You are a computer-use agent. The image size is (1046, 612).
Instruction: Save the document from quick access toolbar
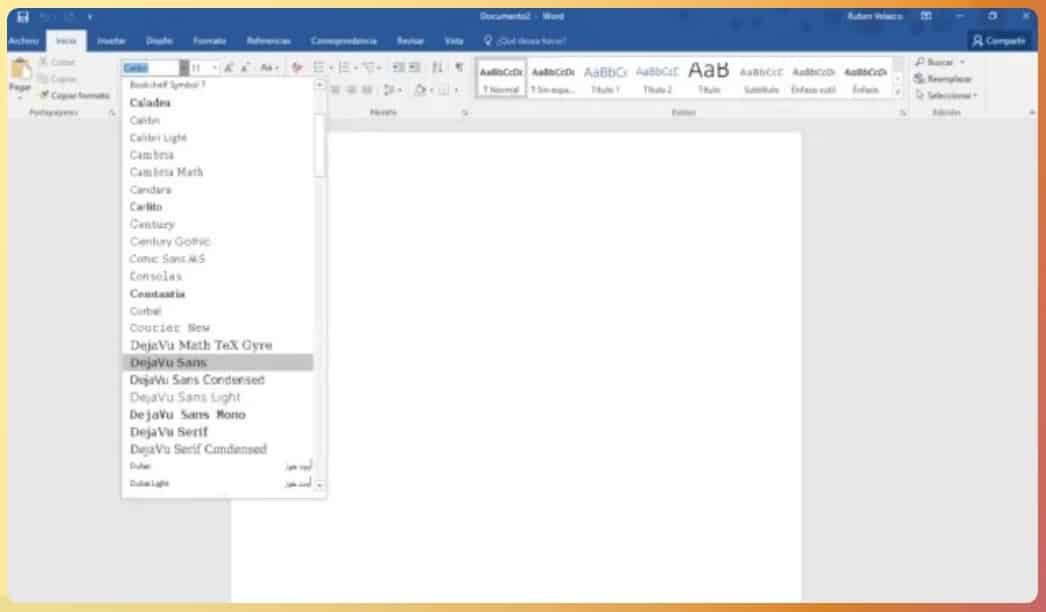(x=23, y=17)
